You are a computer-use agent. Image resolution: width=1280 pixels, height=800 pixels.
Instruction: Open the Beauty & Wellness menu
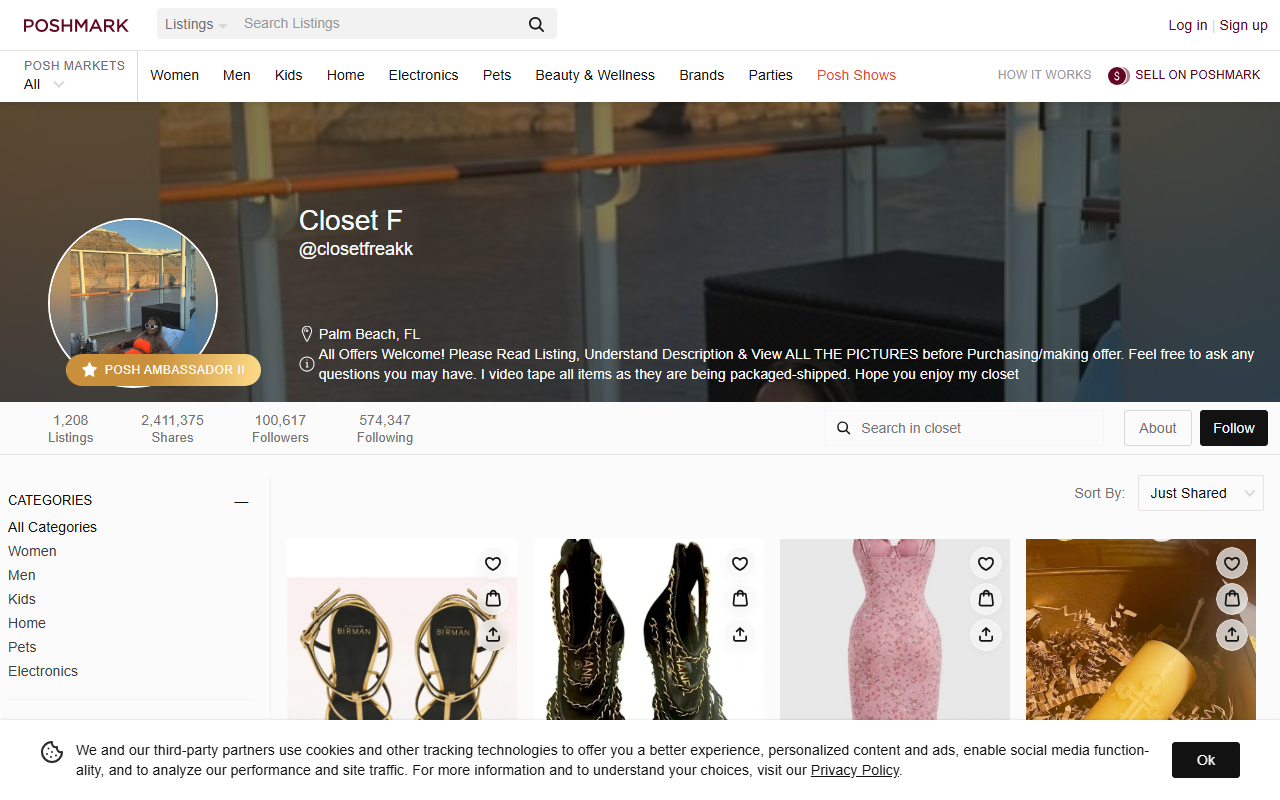click(595, 75)
